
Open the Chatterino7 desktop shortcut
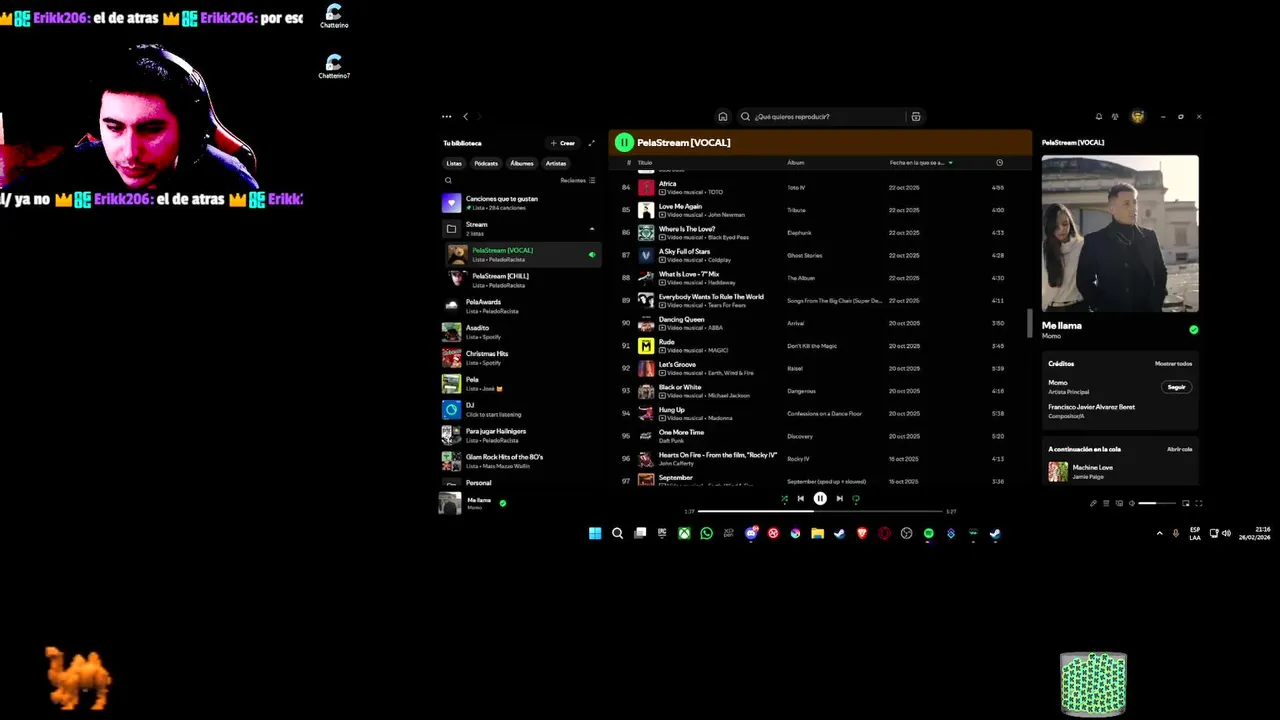click(334, 66)
